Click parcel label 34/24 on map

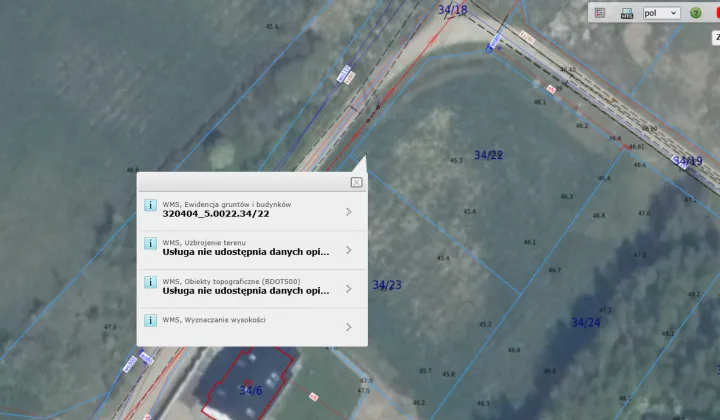(x=585, y=323)
